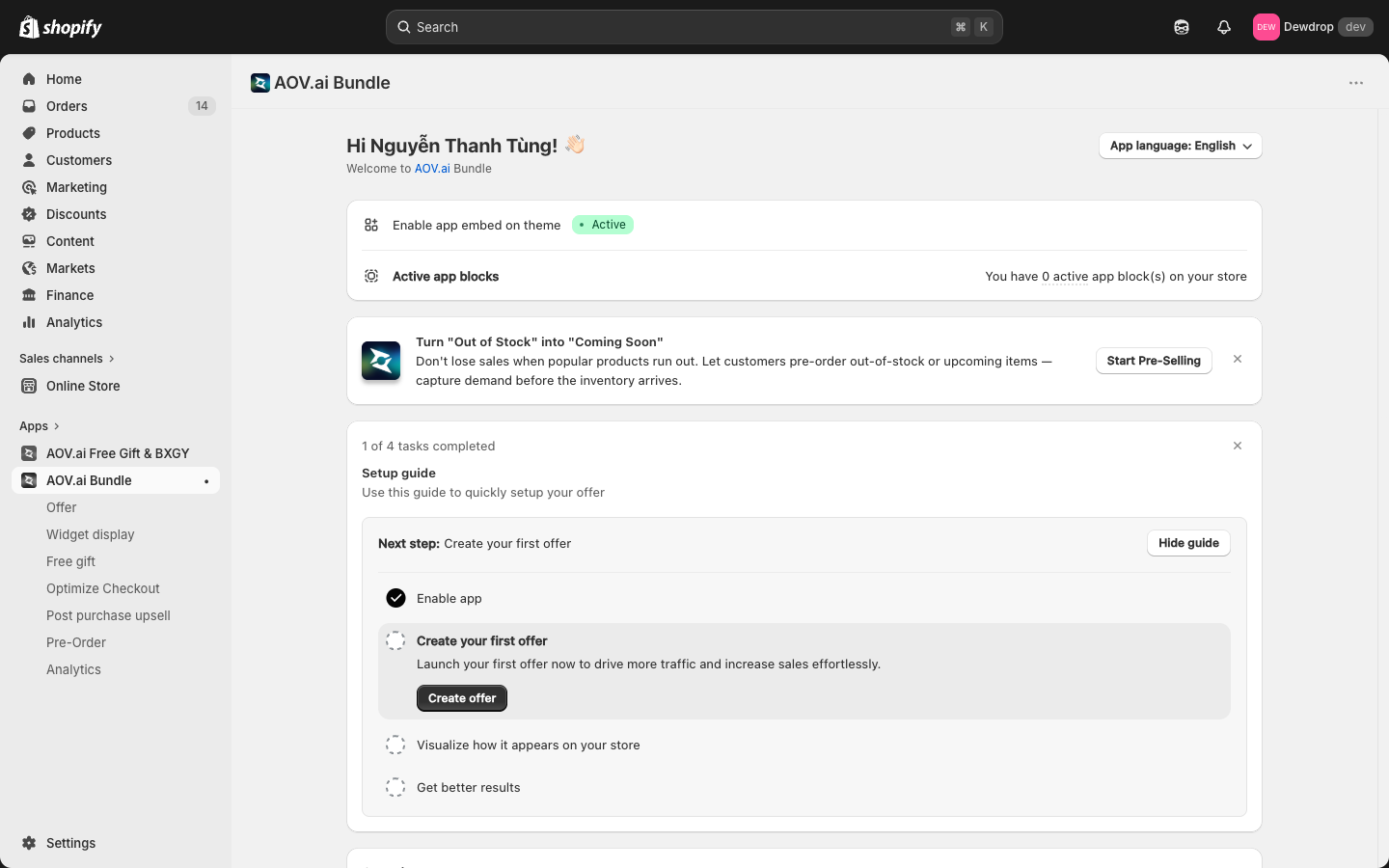Close the setup guide card
Image resolution: width=1389 pixels, height=868 pixels.
(1238, 446)
